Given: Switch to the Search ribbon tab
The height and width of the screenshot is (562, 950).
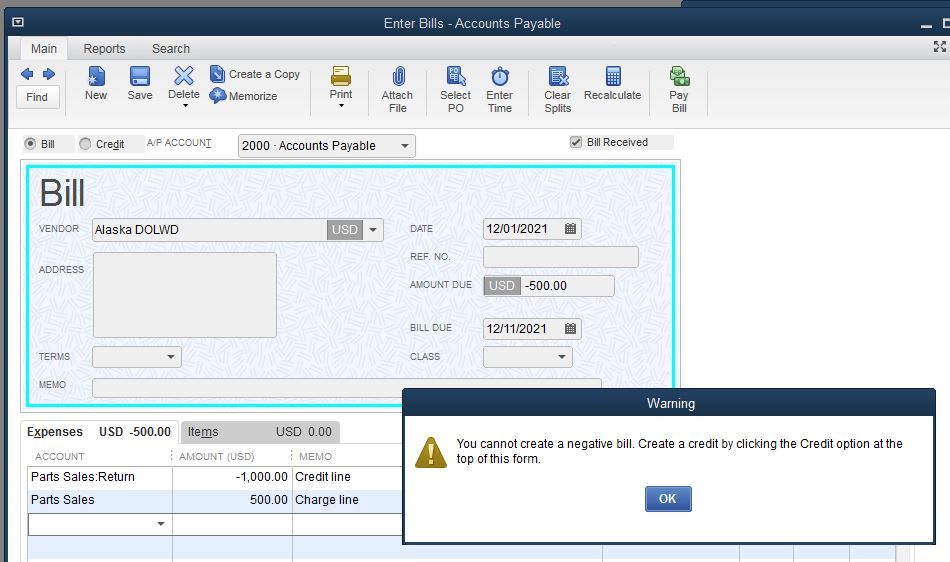Looking at the screenshot, I should (171, 48).
